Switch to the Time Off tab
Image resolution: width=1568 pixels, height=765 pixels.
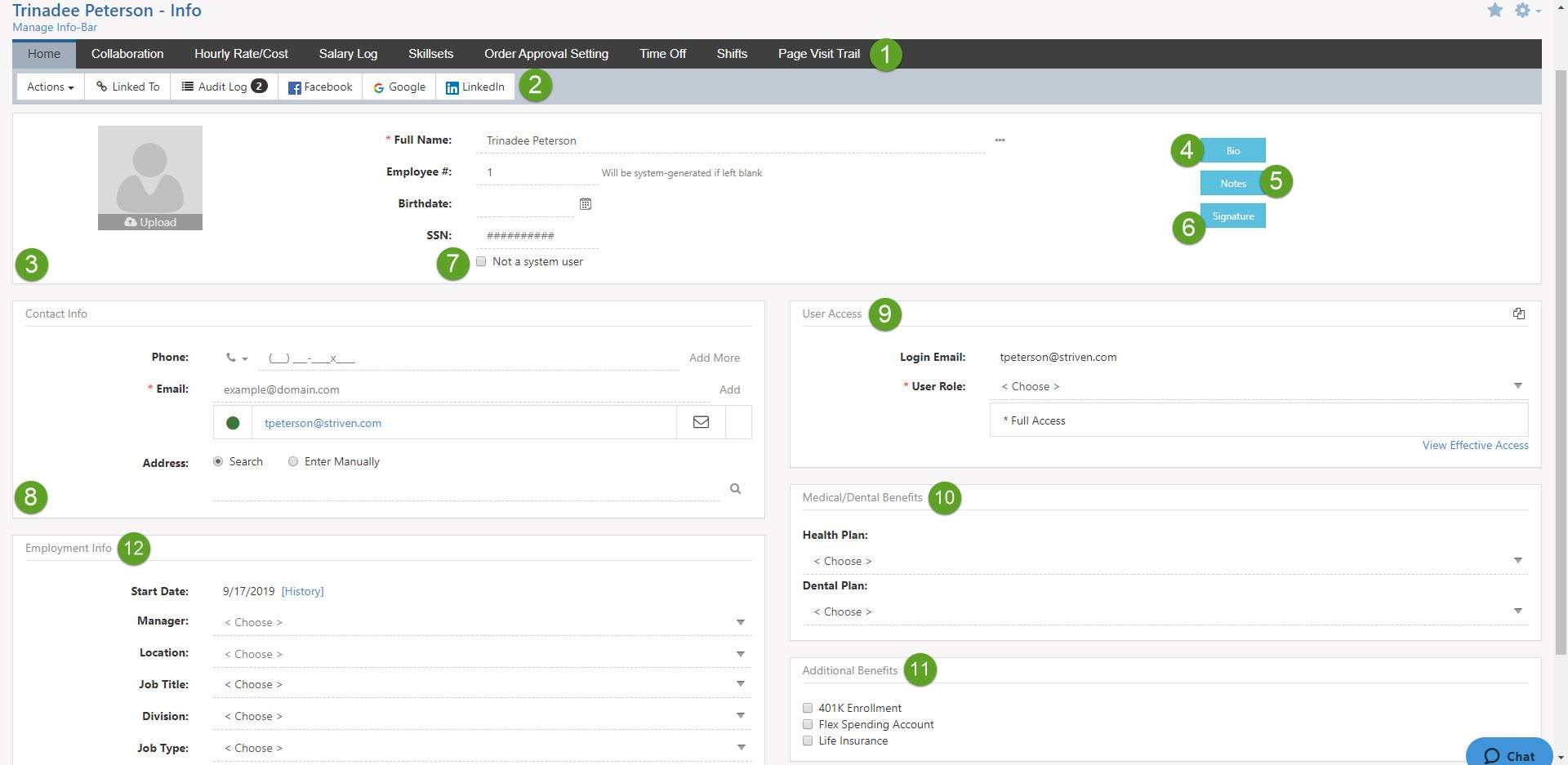(662, 53)
